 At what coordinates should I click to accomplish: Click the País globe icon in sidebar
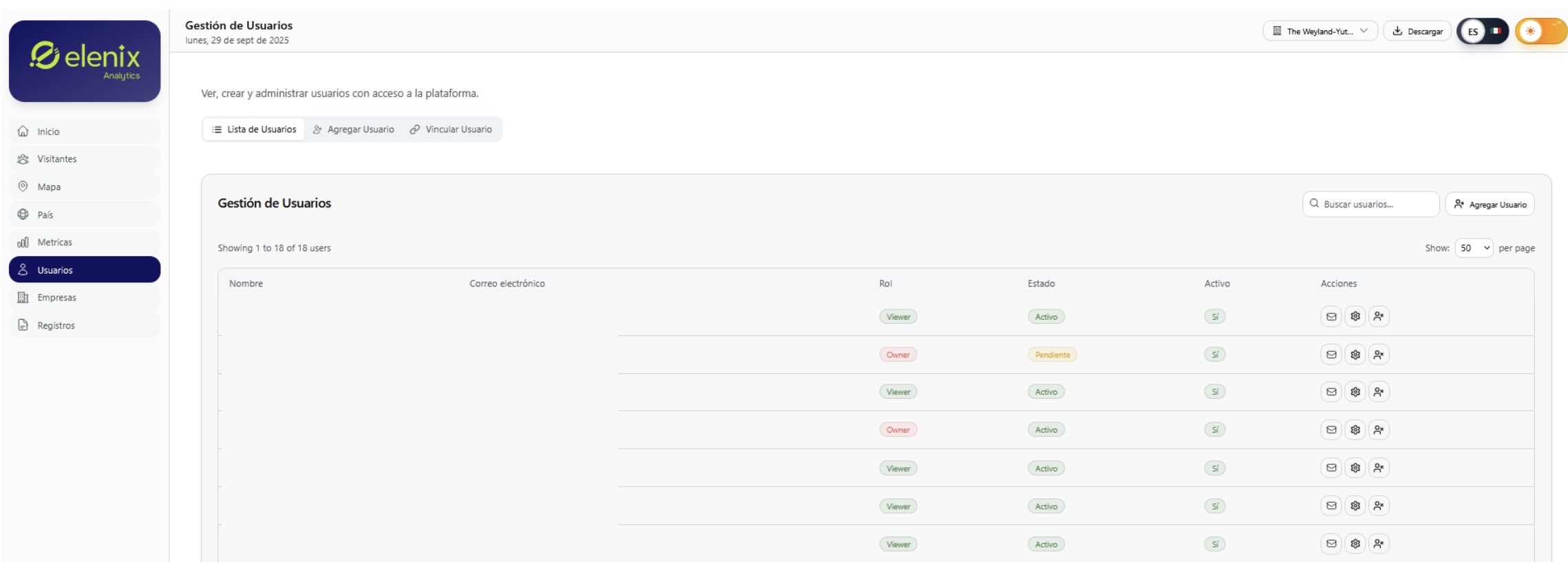tap(23, 214)
